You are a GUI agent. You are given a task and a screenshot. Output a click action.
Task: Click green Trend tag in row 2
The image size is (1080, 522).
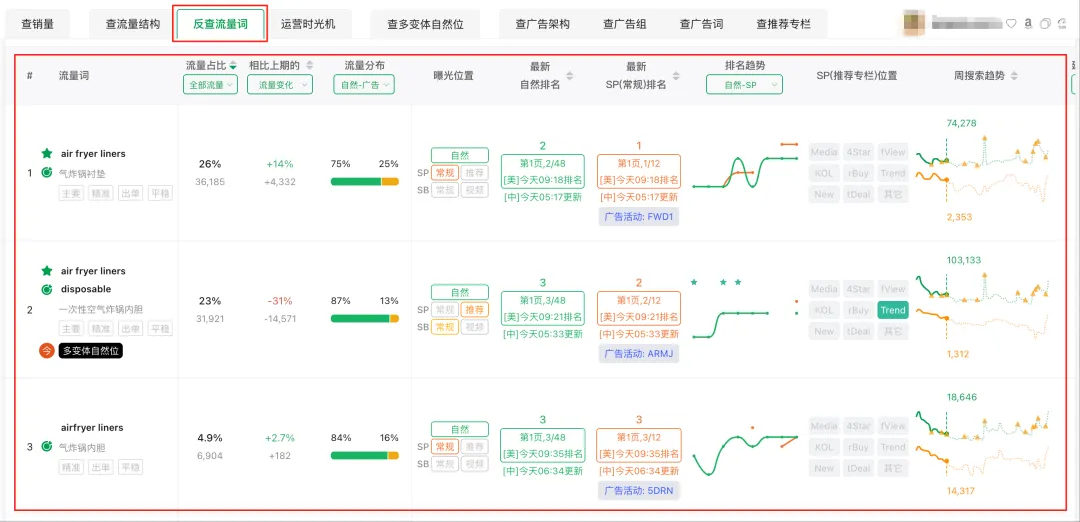893,310
